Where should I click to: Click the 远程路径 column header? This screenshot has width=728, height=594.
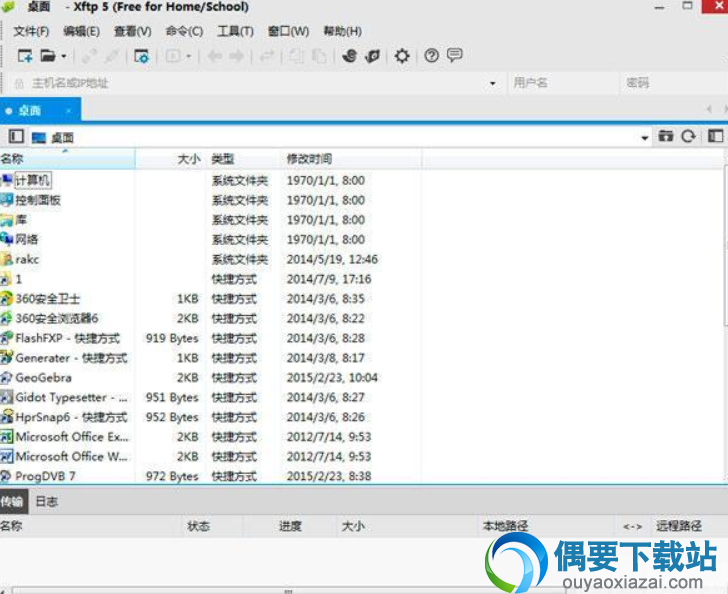[x=678, y=526]
